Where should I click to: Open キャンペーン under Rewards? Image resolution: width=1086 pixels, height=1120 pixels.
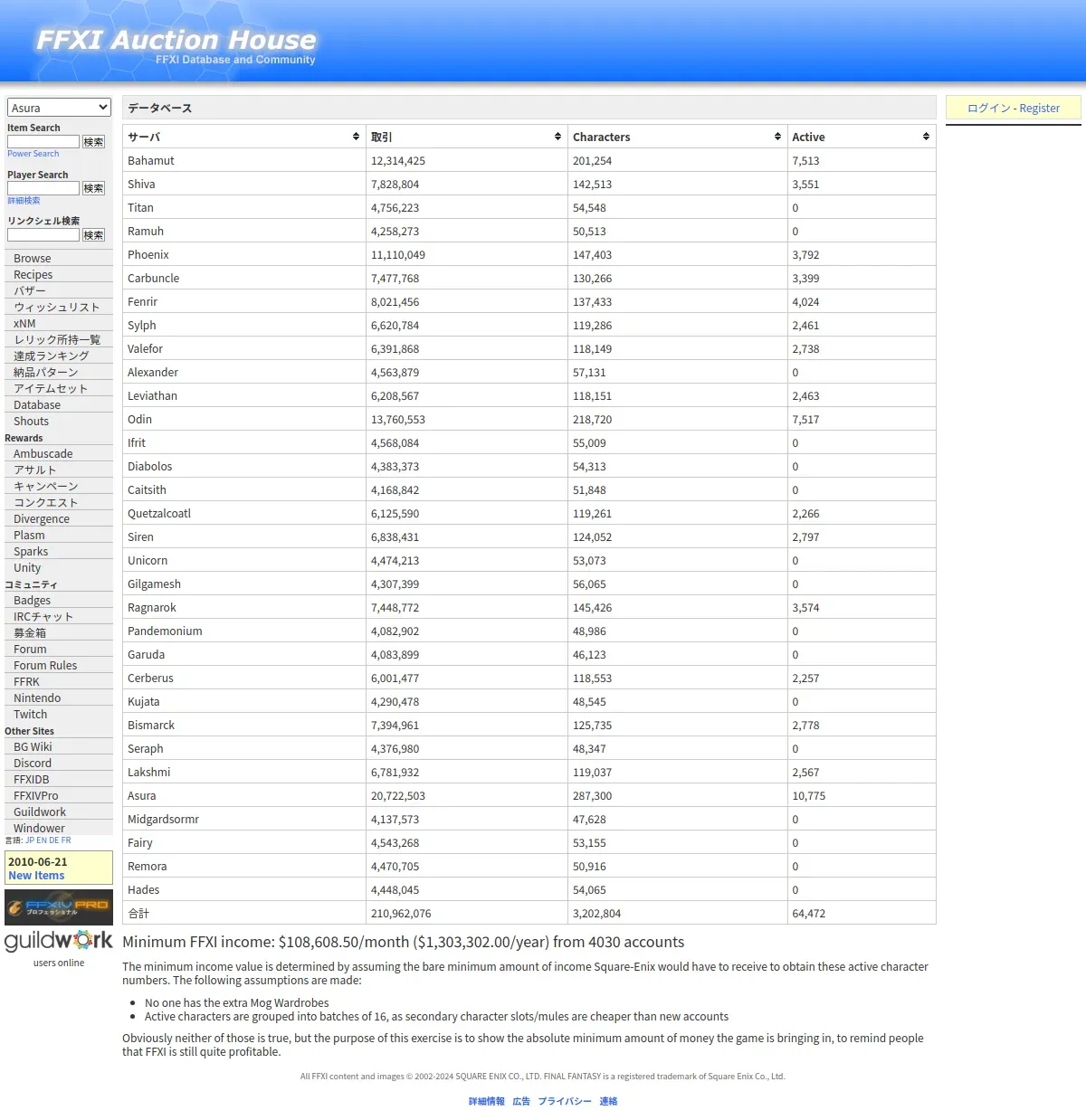[x=59, y=486]
